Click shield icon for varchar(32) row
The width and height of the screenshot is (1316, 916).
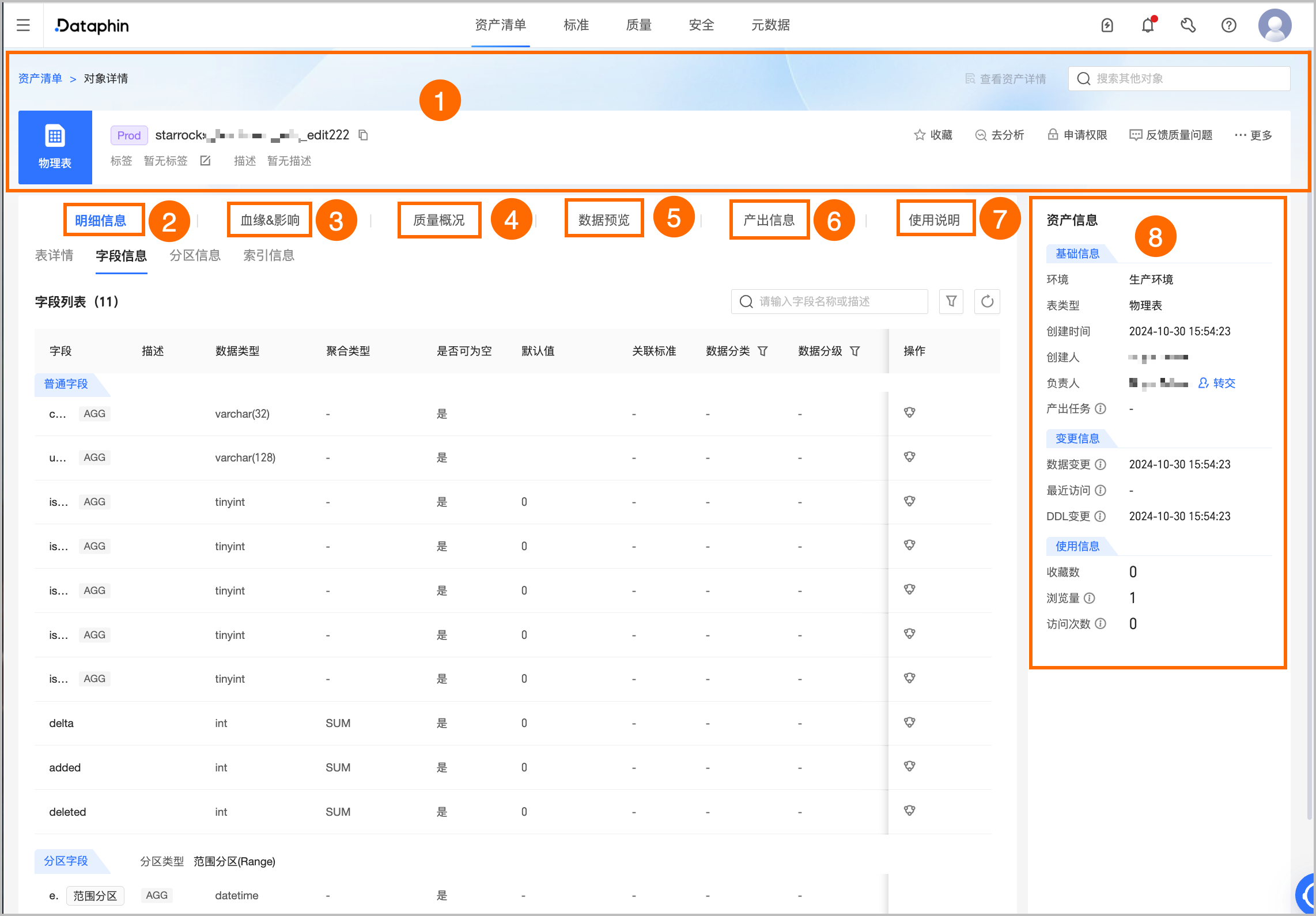pyautogui.click(x=909, y=413)
